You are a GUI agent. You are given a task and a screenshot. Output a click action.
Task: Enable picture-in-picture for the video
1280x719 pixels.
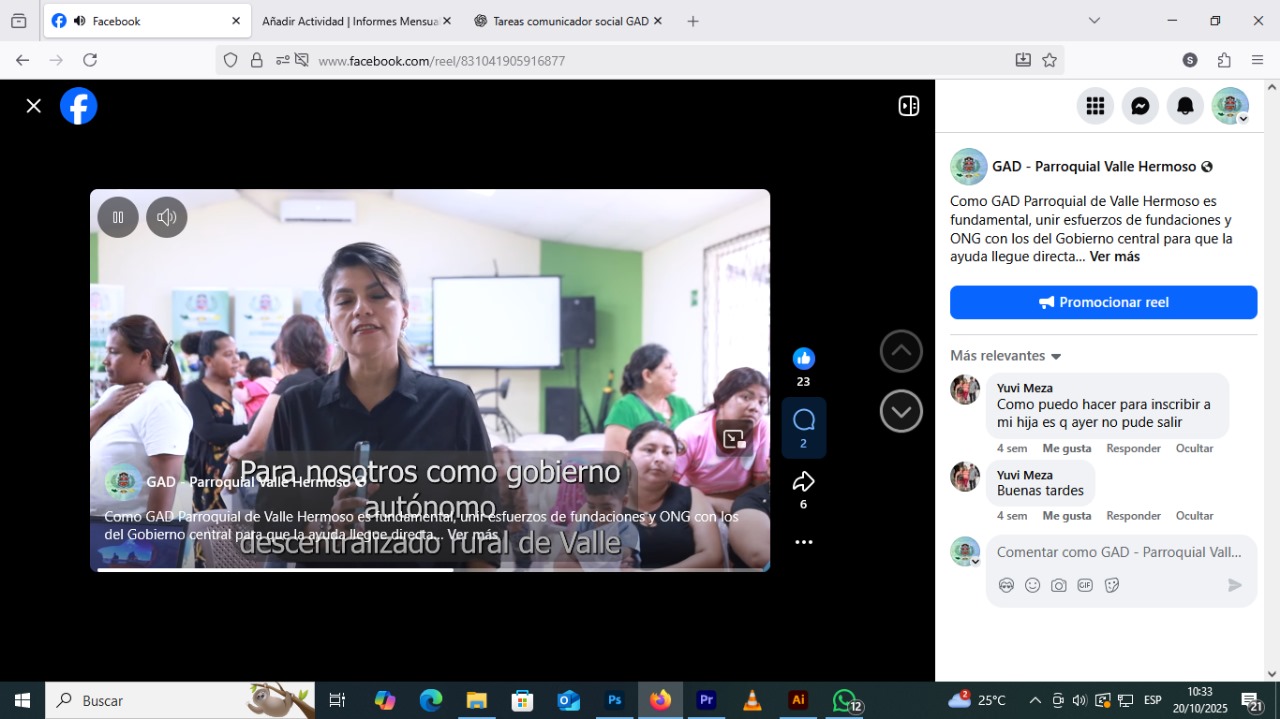(734, 438)
